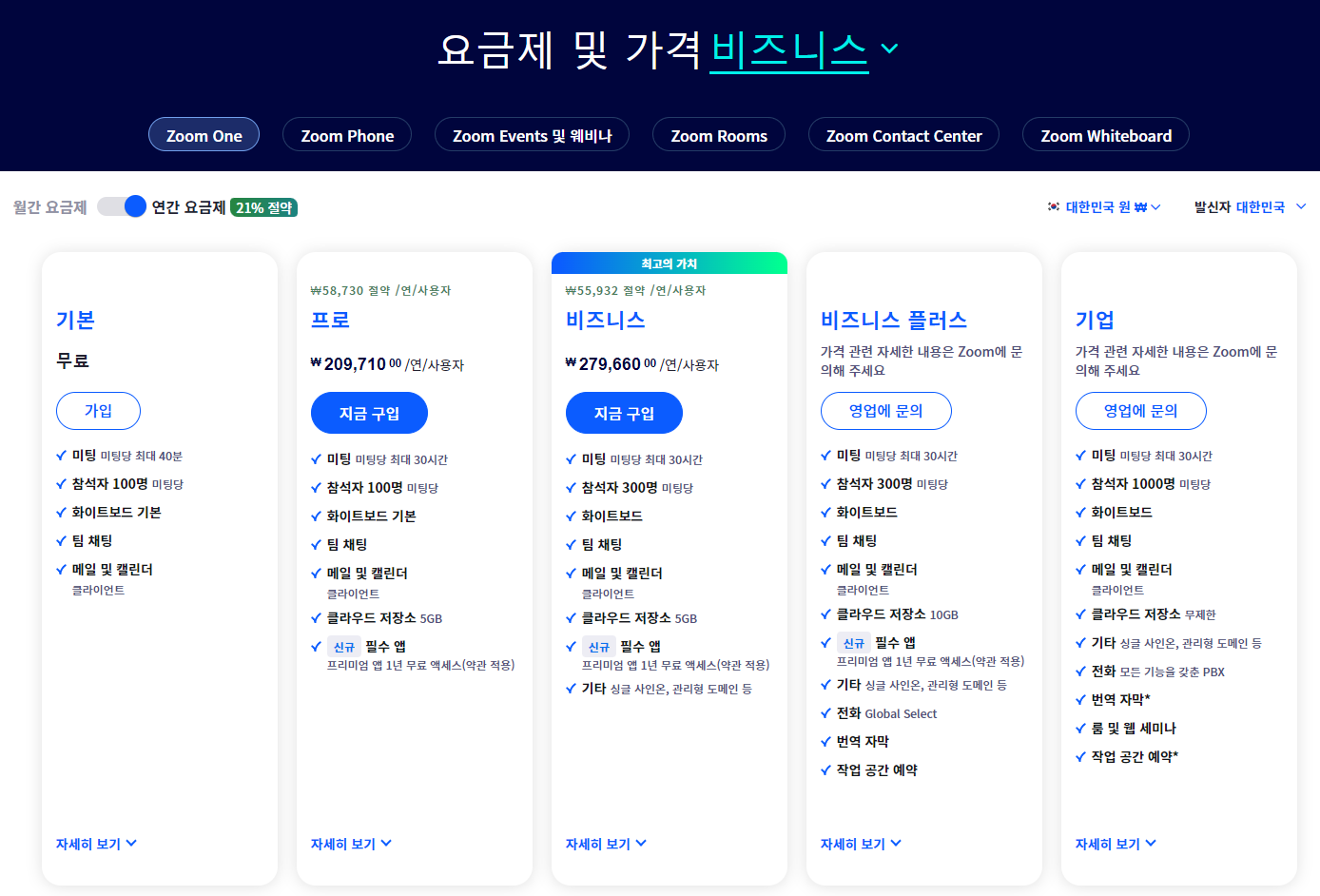This screenshot has height=896, width=1320.
Task: Click the ₩279,660 price text
Action: click(611, 364)
